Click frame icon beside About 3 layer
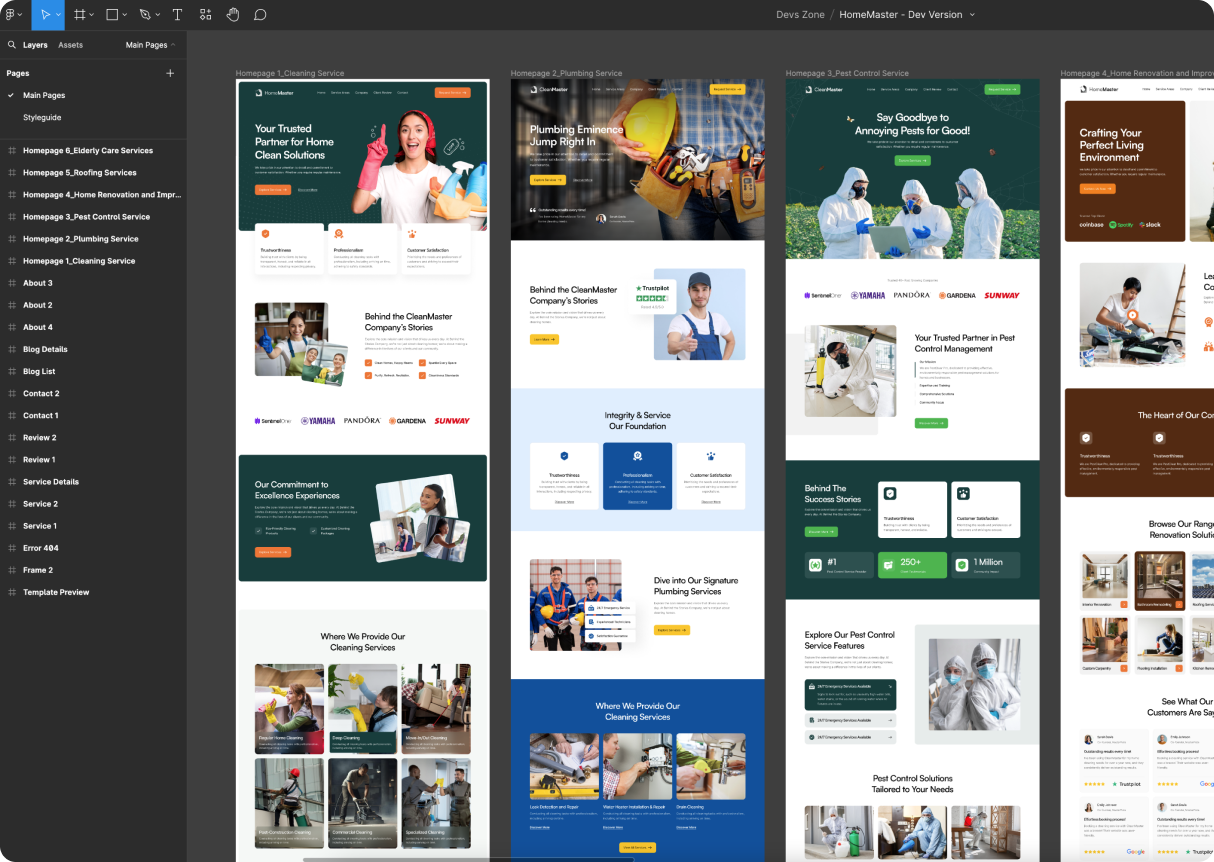Screen dimensions: 1214x862 (x=12, y=283)
